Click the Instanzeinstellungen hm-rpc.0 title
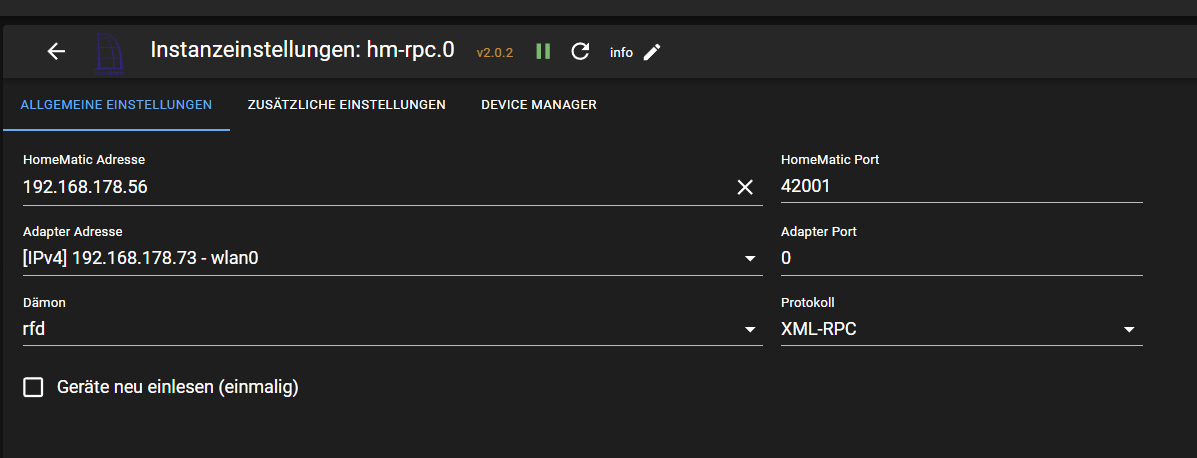The width and height of the screenshot is (1197, 458). pos(302,50)
